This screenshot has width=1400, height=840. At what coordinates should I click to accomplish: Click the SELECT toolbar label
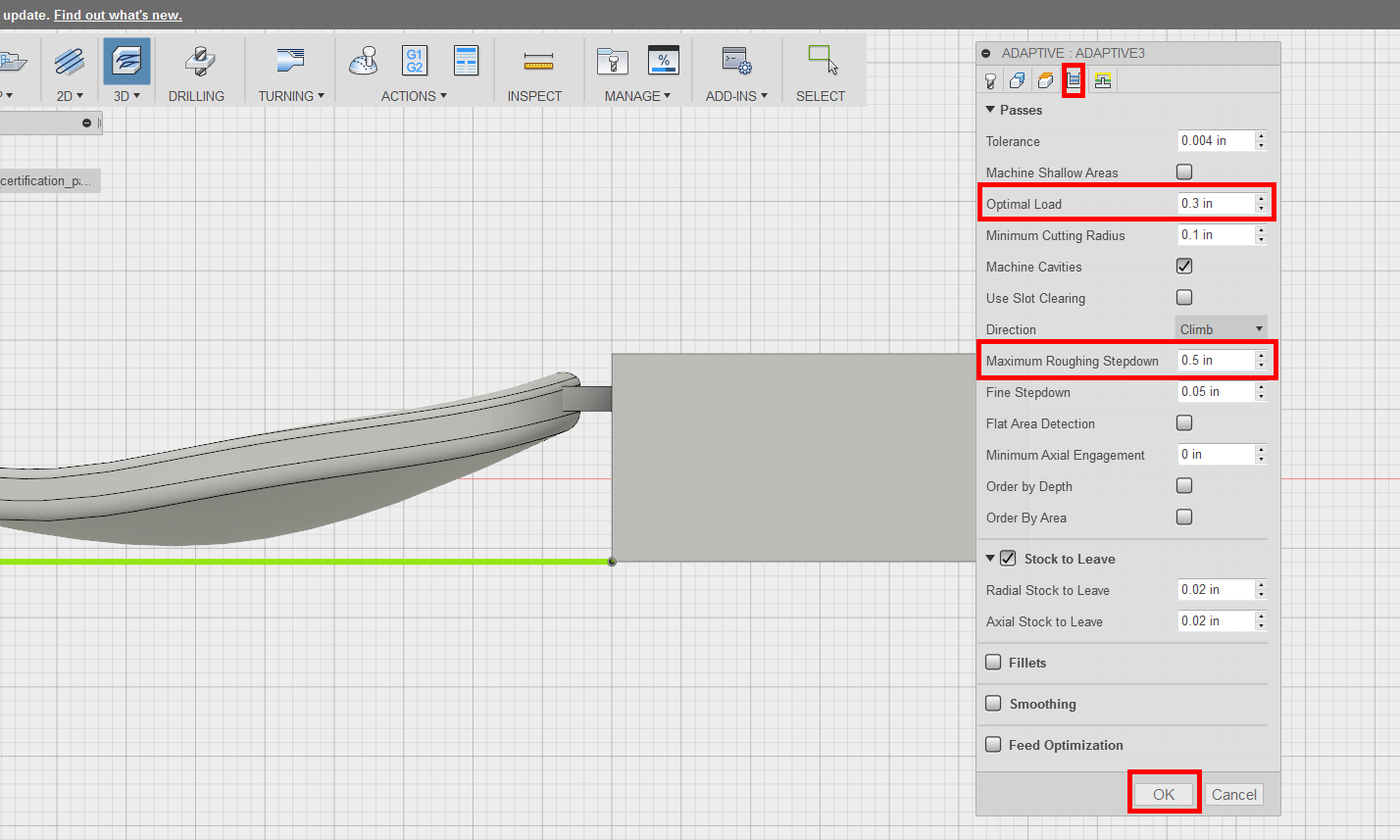click(x=821, y=96)
